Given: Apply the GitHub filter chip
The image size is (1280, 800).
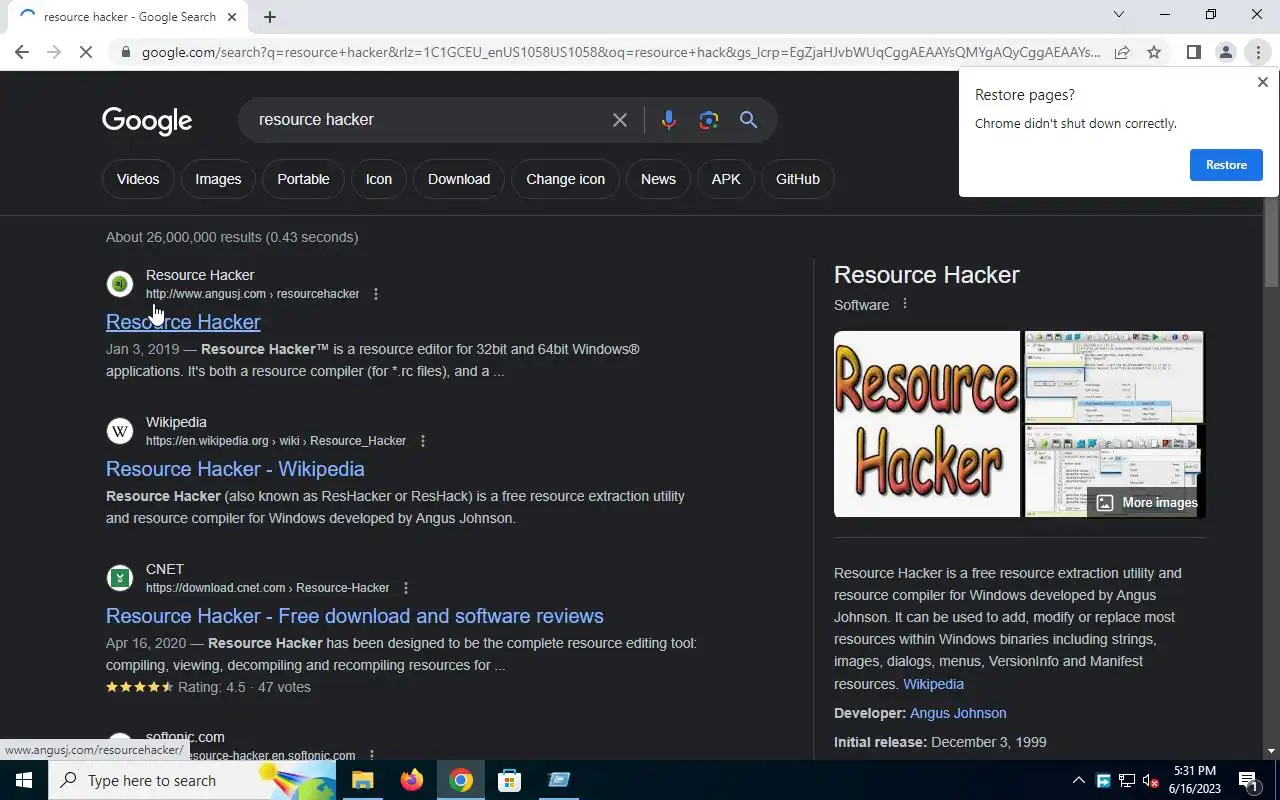Looking at the screenshot, I should click(x=798, y=179).
